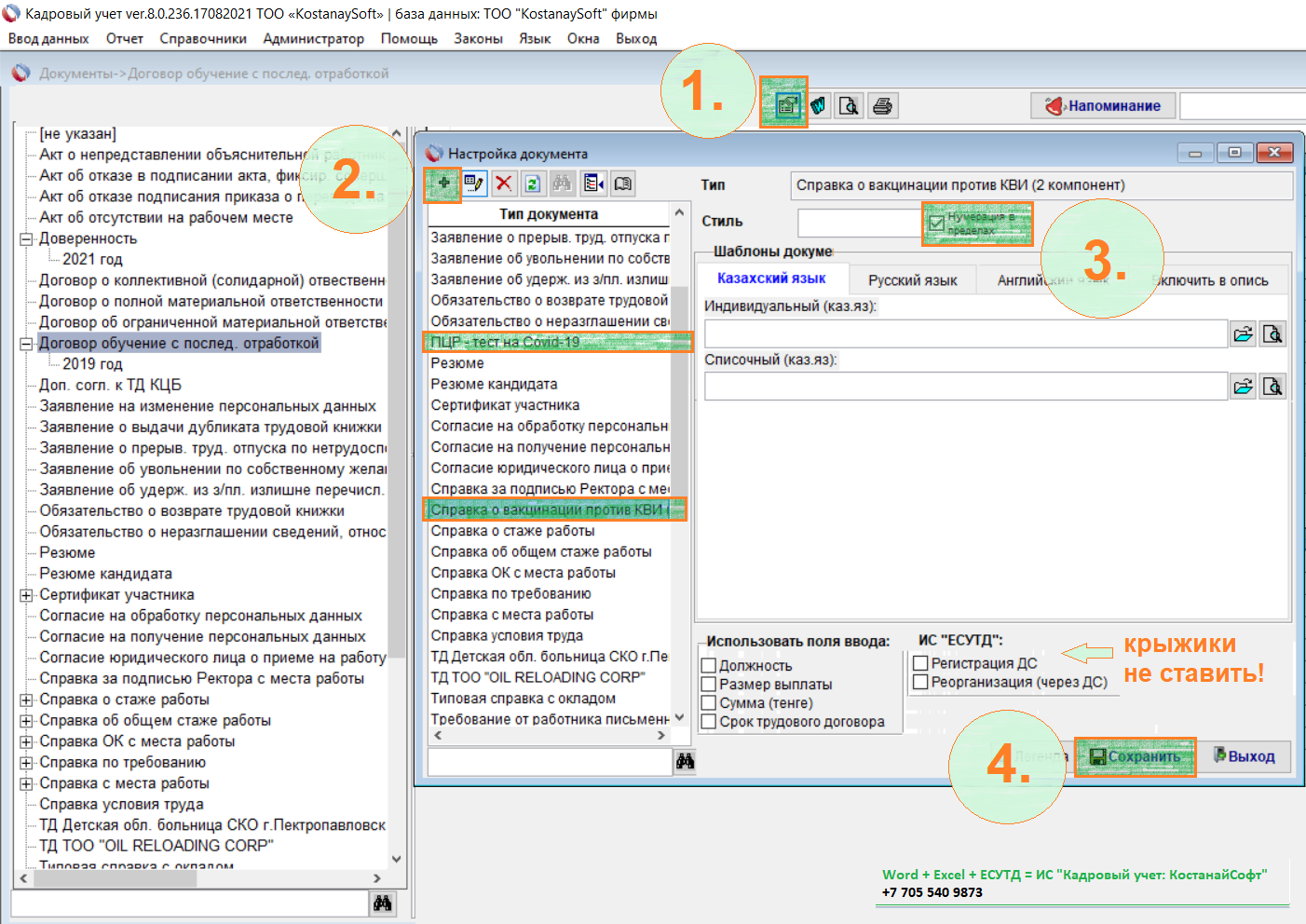Open print preview icon in main toolbar
This screenshot has width=1306, height=924.
tap(849, 105)
